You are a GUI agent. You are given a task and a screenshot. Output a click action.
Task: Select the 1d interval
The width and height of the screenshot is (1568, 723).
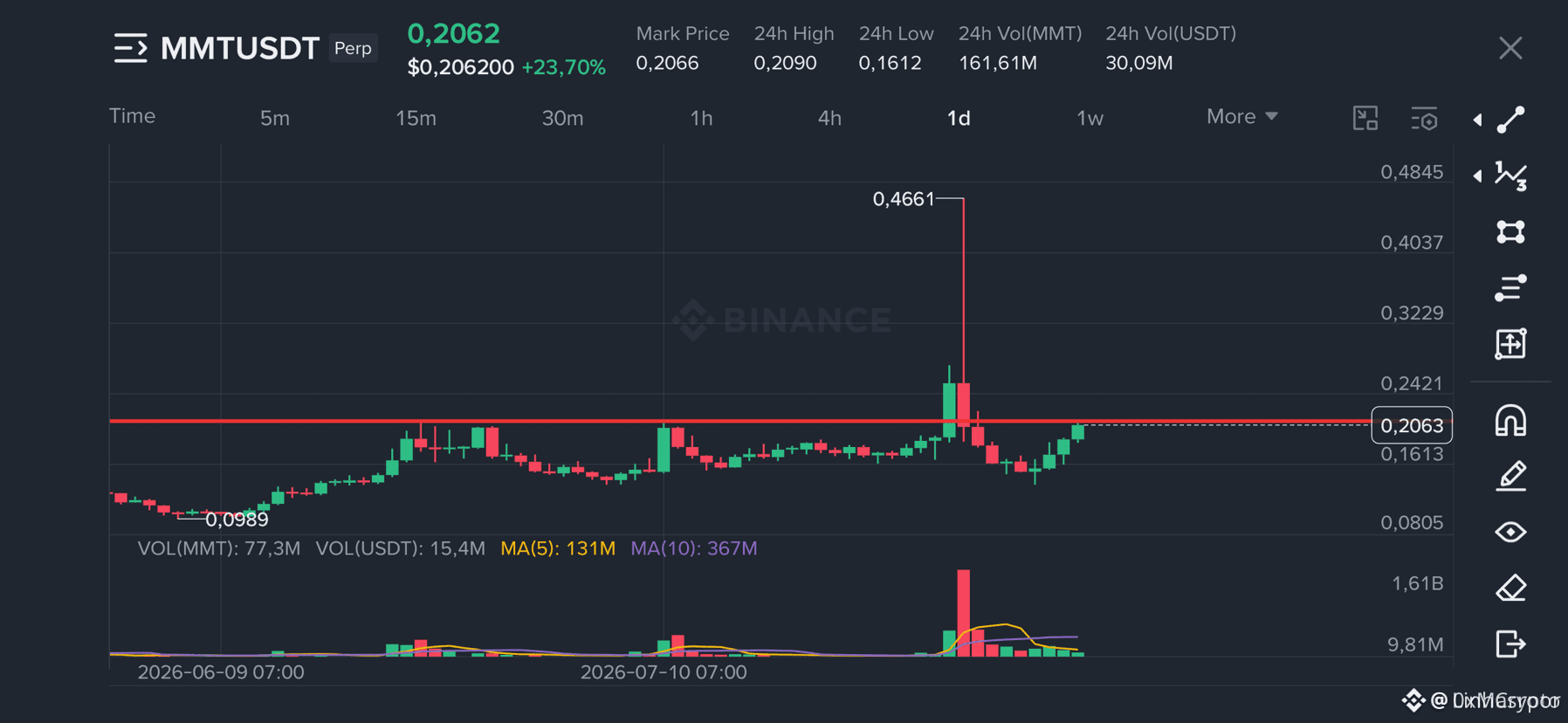(x=959, y=118)
